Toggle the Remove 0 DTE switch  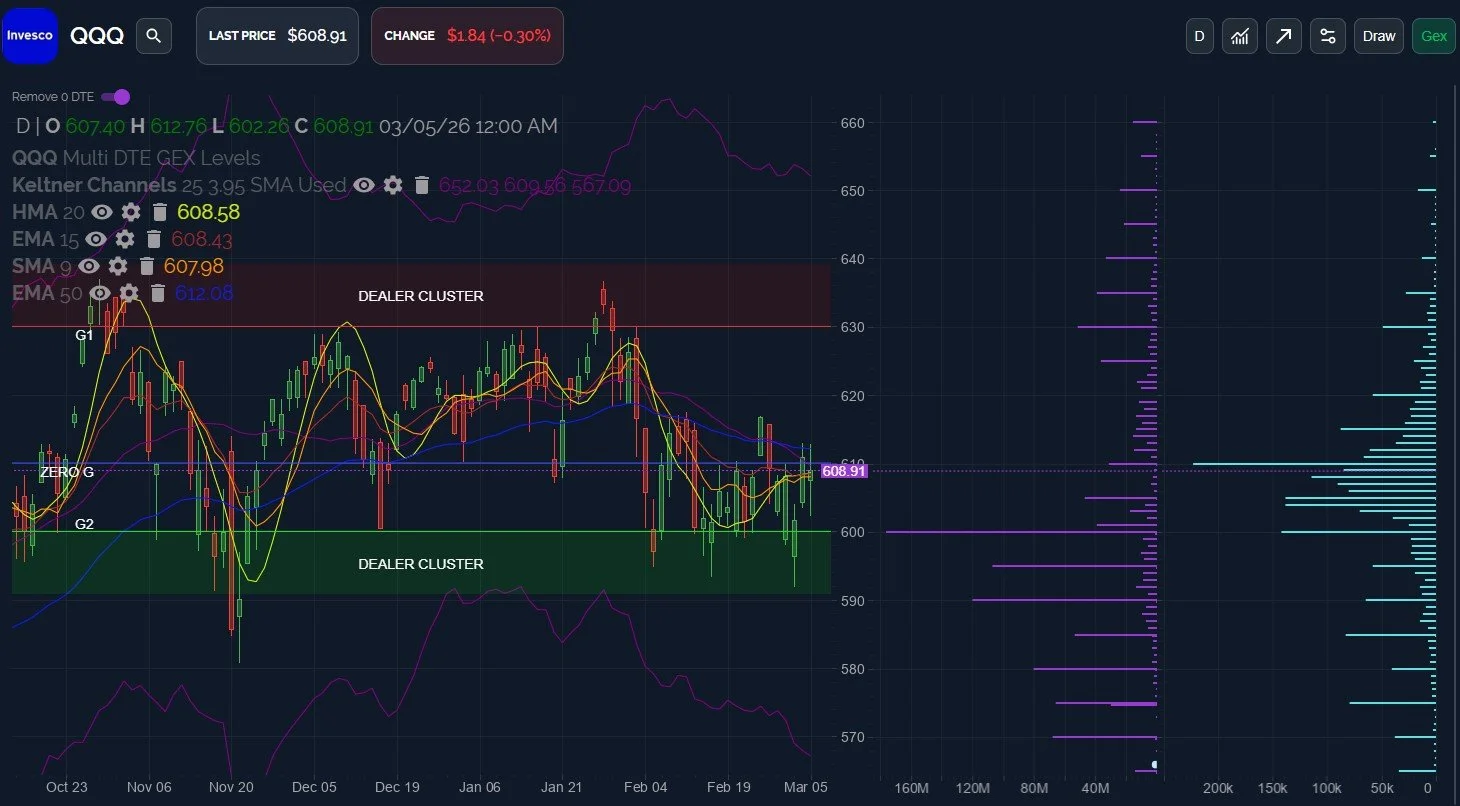[x=116, y=97]
